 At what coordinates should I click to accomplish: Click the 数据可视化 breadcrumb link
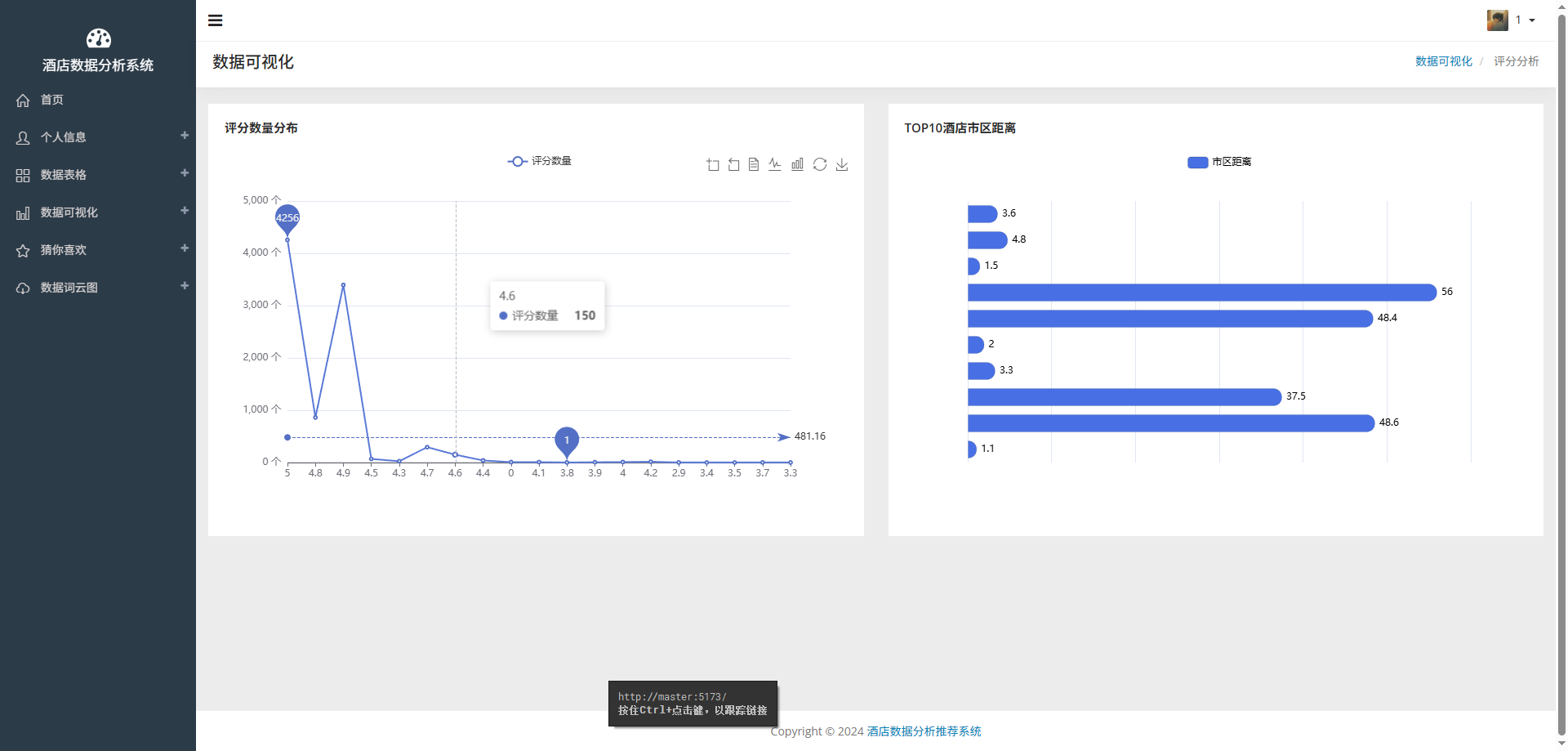[1443, 61]
